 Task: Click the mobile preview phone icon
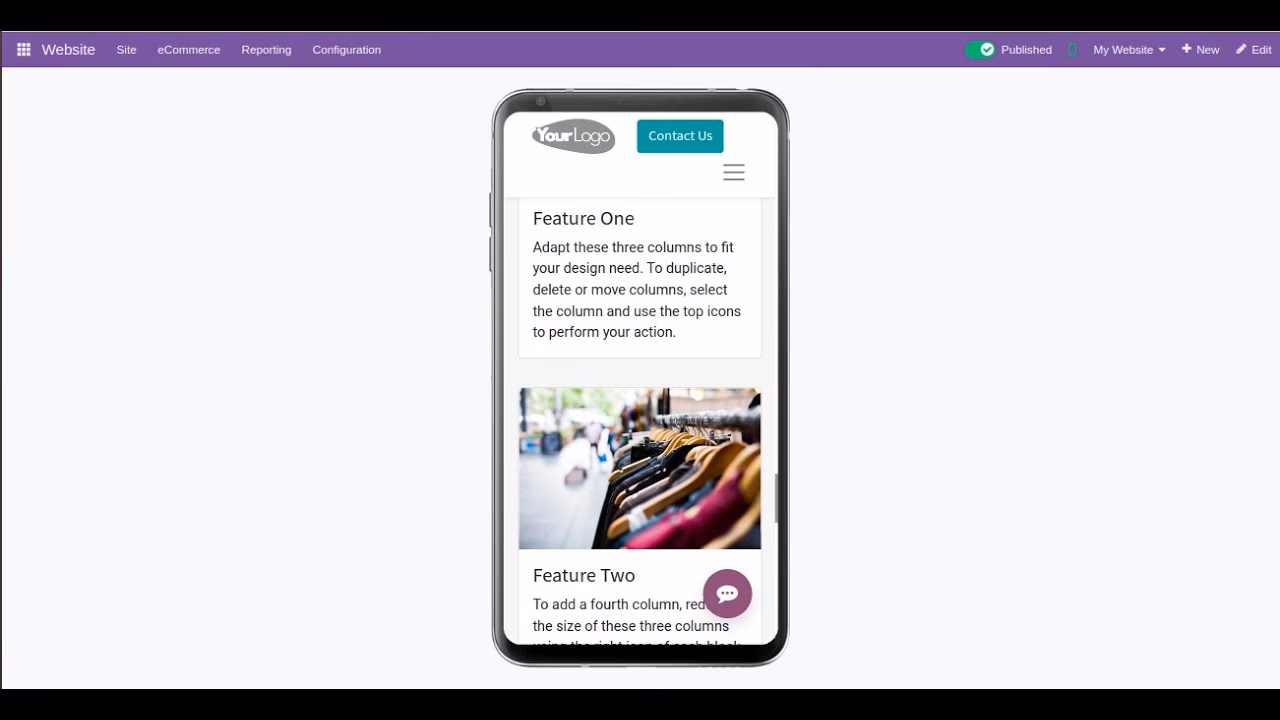point(1072,49)
